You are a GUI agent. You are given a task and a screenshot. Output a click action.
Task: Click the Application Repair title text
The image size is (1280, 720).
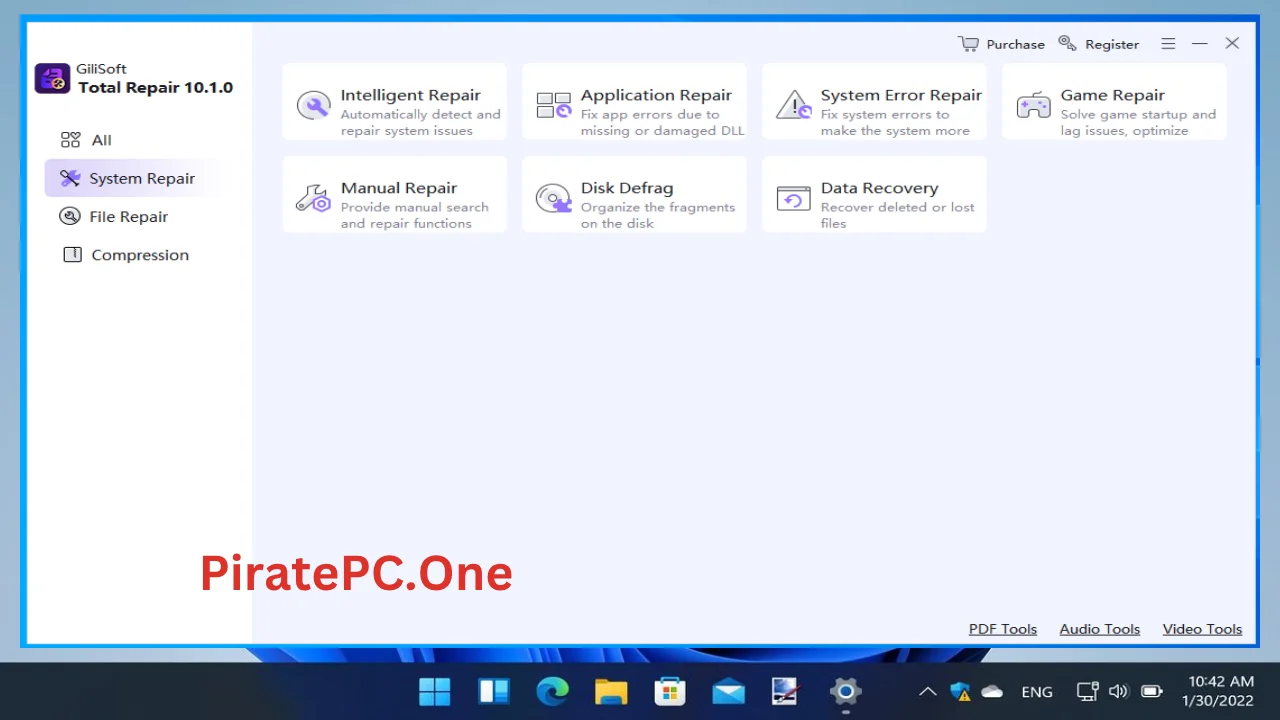tap(656, 95)
